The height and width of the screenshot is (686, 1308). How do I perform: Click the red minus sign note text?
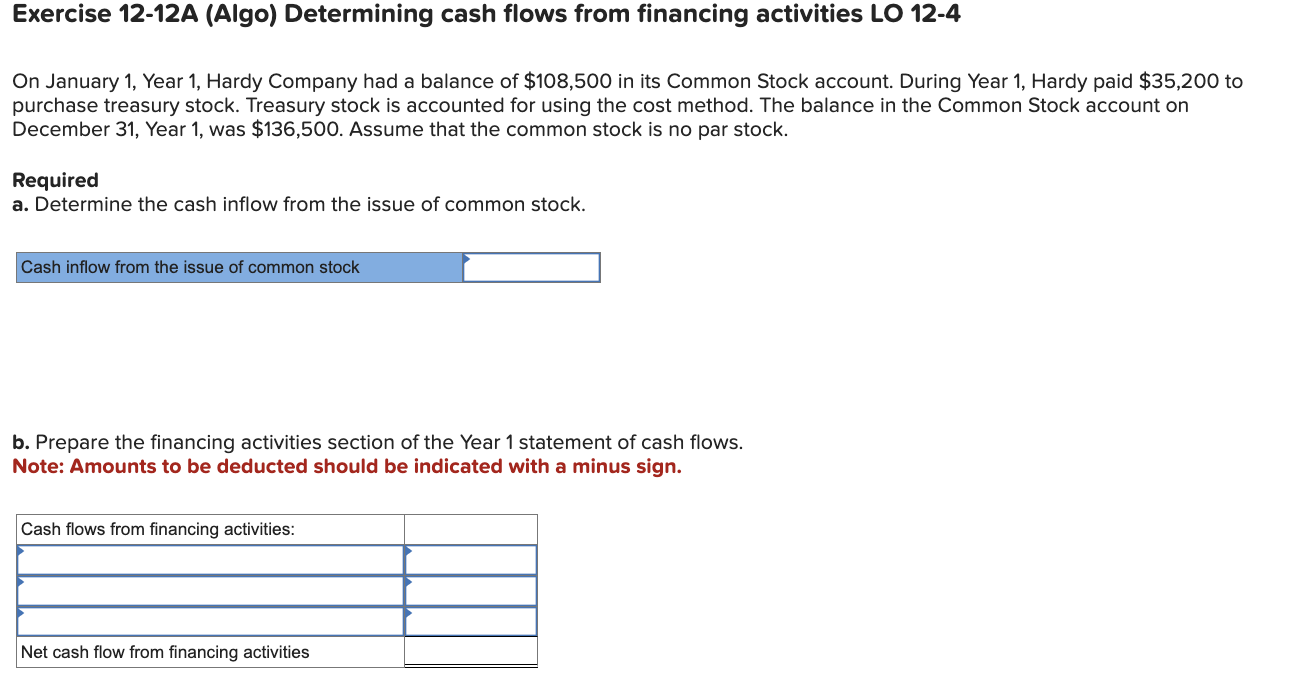346,466
